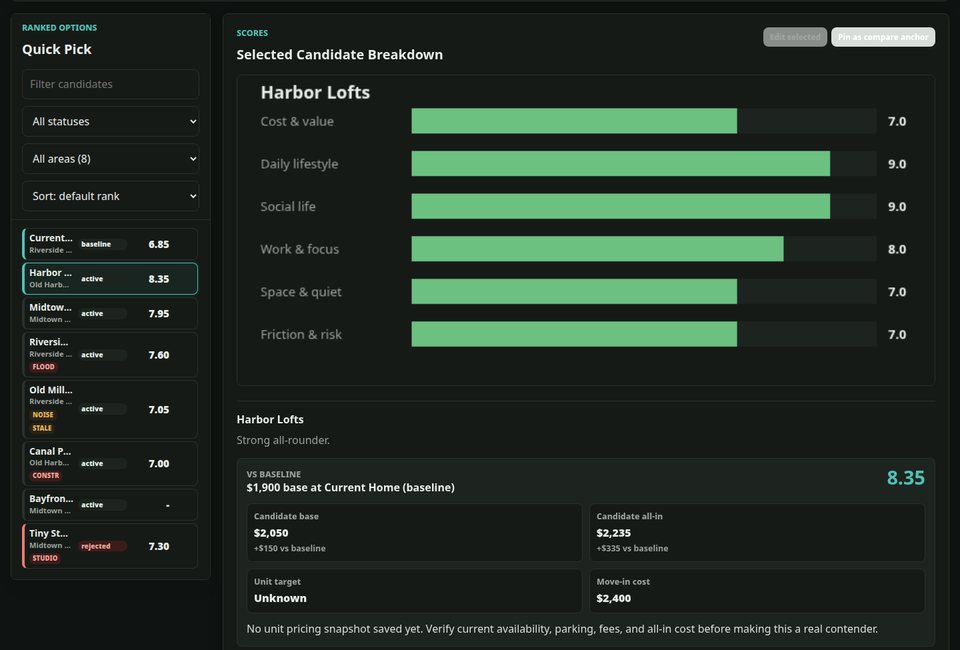Select the rejected Tiny Studio candidate
960x650 pixels.
tap(110, 546)
